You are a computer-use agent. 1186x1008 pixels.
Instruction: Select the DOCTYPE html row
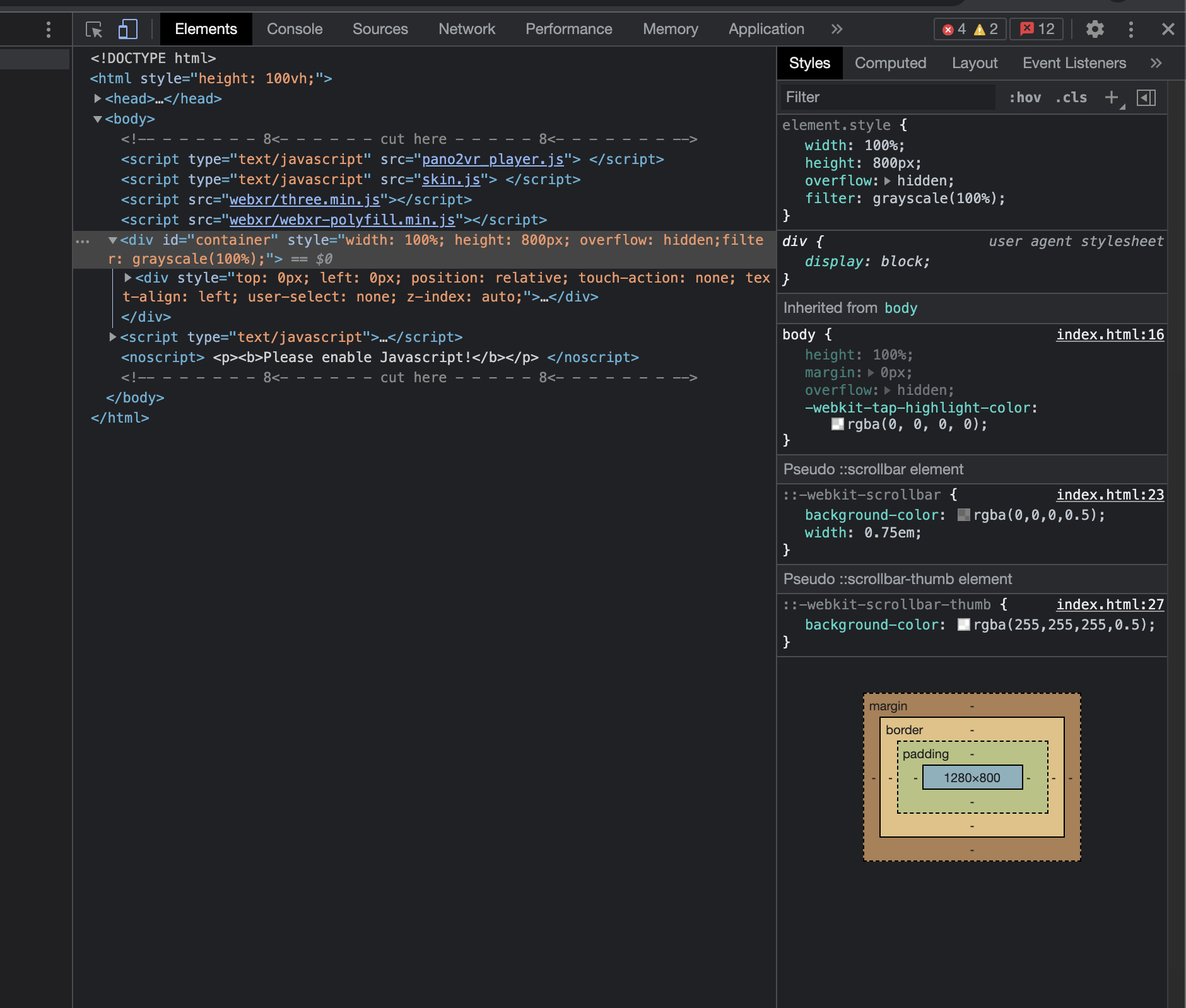click(153, 59)
